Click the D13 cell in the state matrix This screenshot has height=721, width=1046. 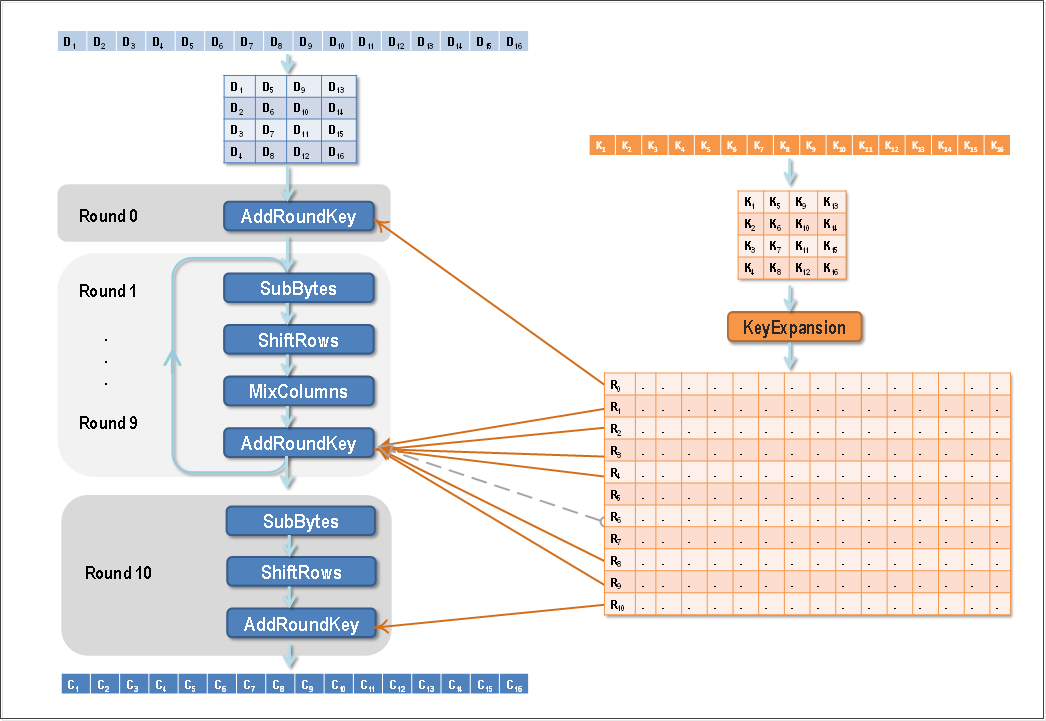[x=336, y=87]
